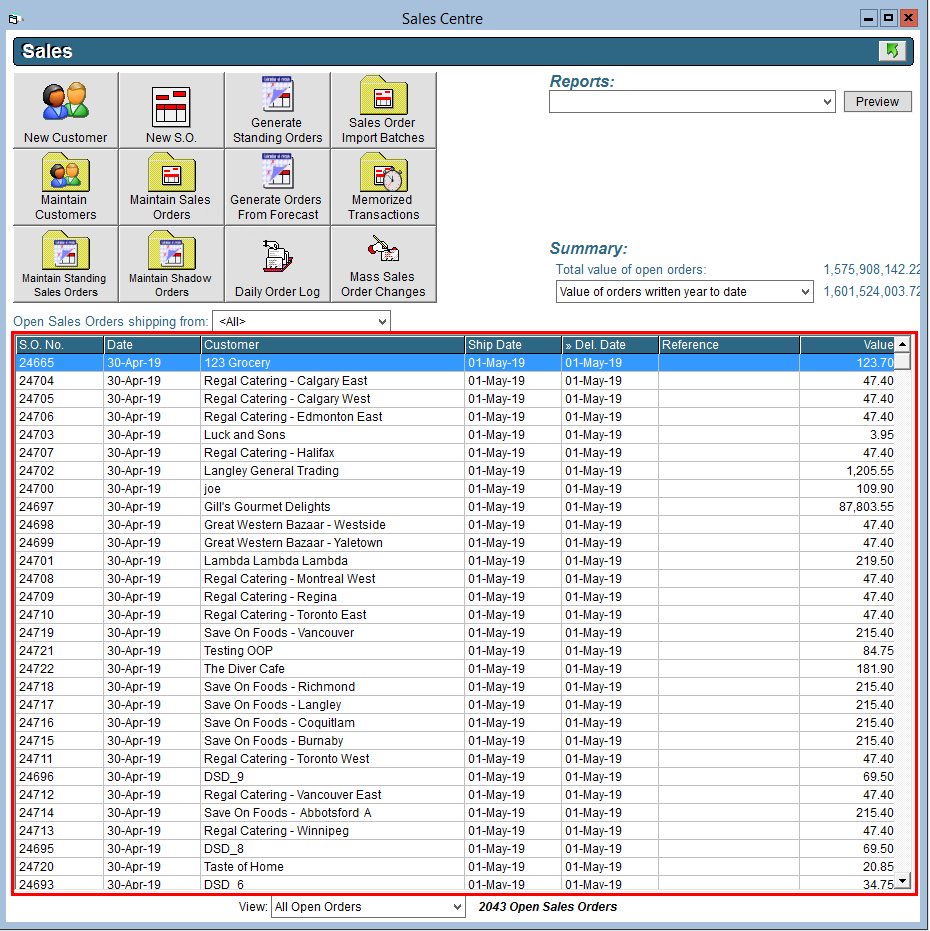Select Regal Catering - Calgary East row
Screen dimensions: 930x931
(455, 381)
